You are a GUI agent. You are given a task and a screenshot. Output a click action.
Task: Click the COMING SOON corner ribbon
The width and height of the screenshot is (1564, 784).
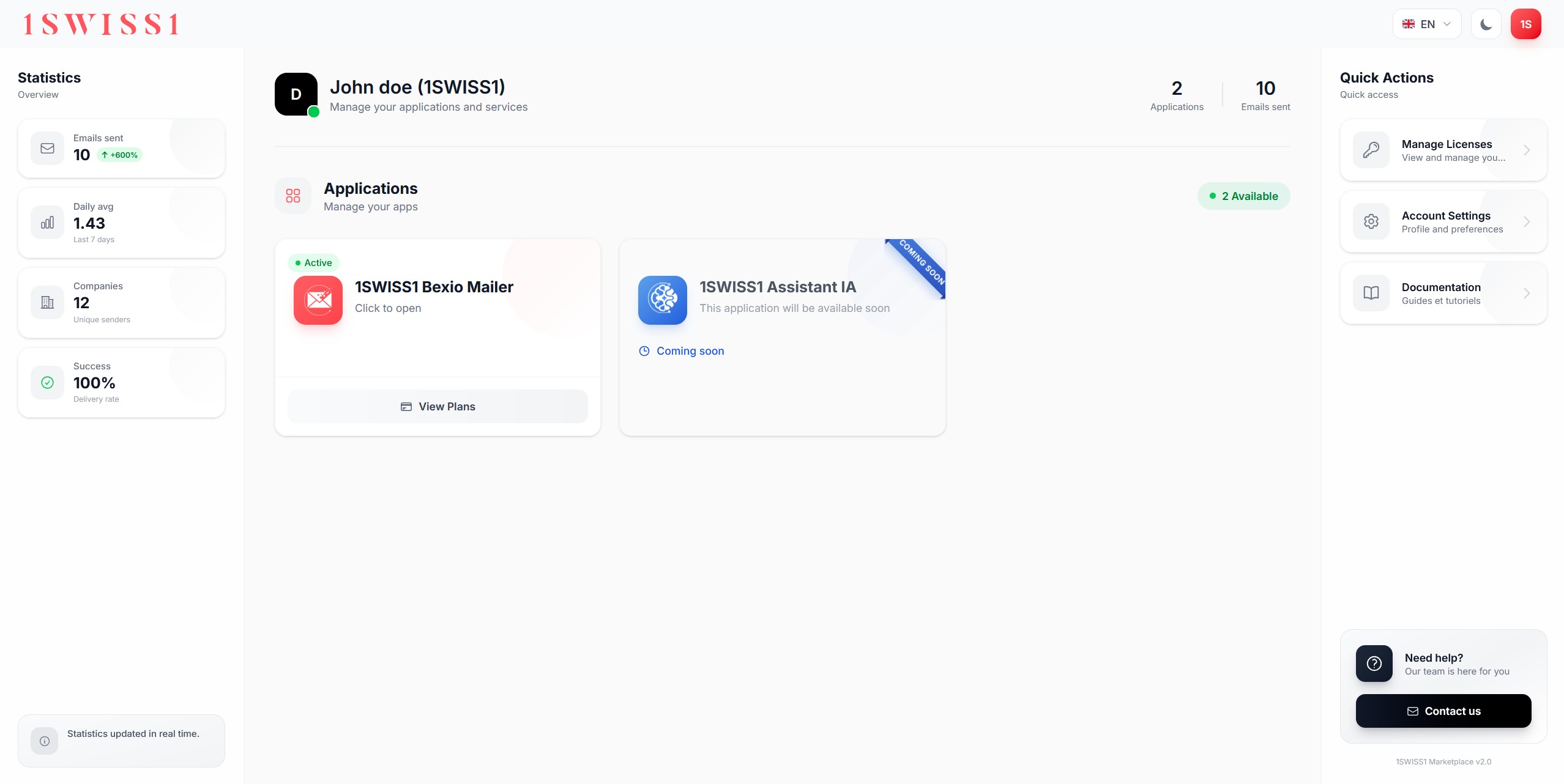coord(920,264)
